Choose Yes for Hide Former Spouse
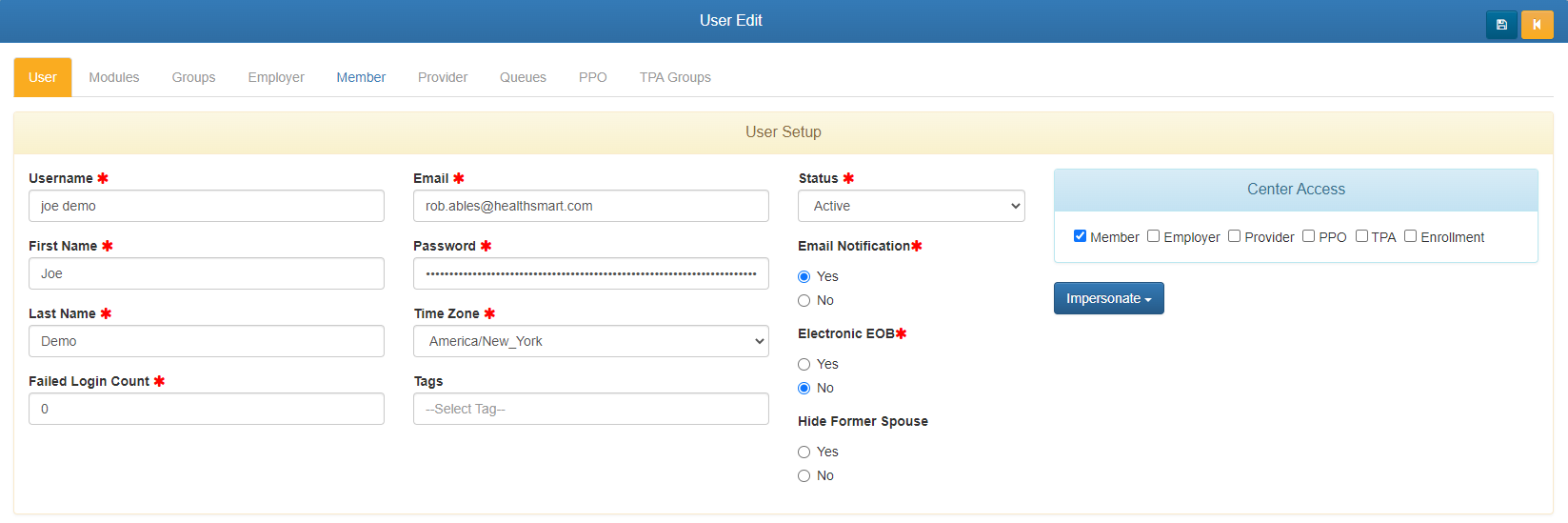 coord(804,453)
